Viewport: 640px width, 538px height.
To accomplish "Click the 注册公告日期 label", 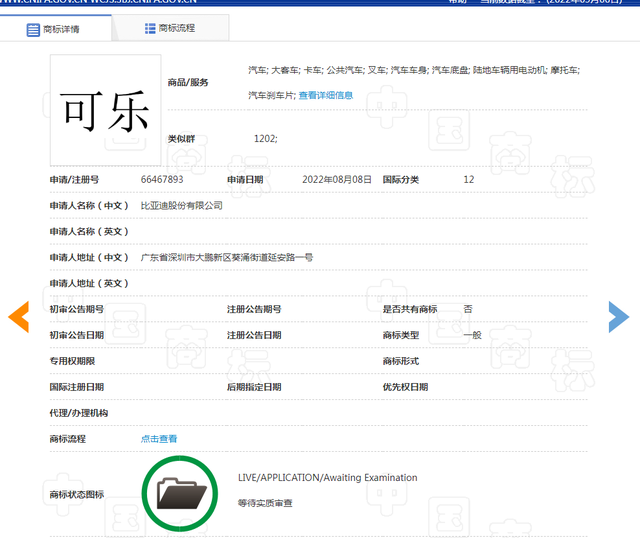I will pos(254,335).
